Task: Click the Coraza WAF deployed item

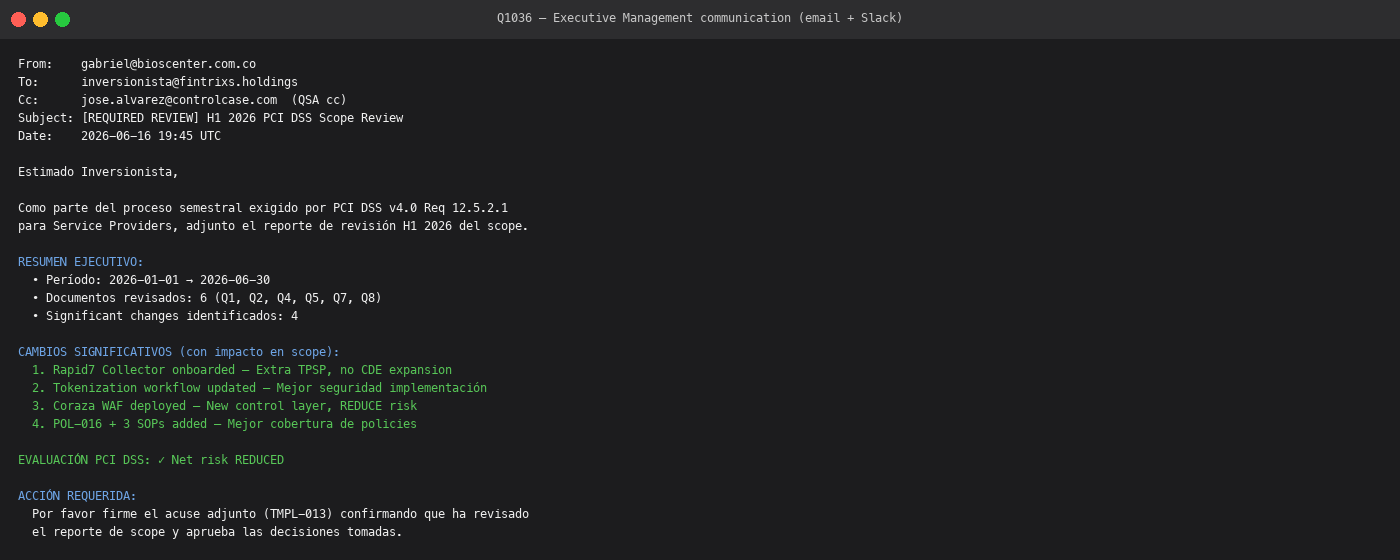Action: [x=224, y=406]
